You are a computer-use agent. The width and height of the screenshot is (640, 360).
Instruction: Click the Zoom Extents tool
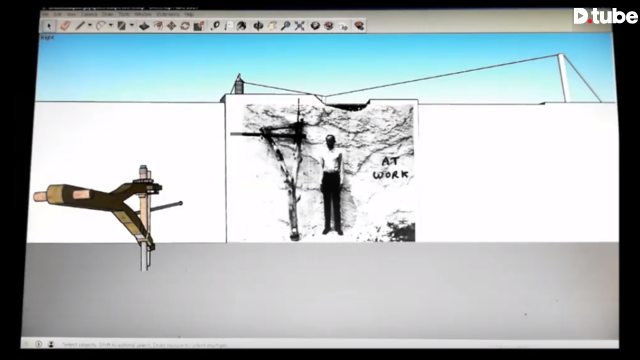pyautogui.click(x=300, y=26)
